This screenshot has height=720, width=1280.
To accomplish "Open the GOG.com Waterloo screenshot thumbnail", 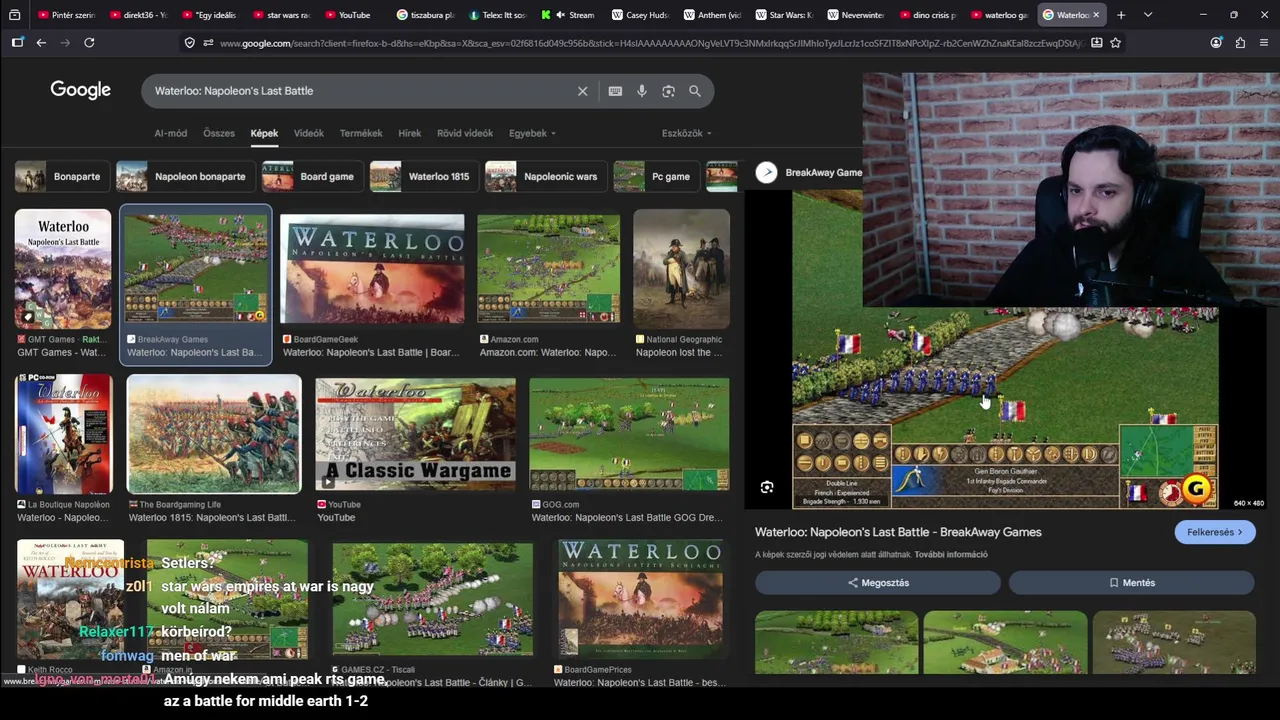I will [x=629, y=434].
